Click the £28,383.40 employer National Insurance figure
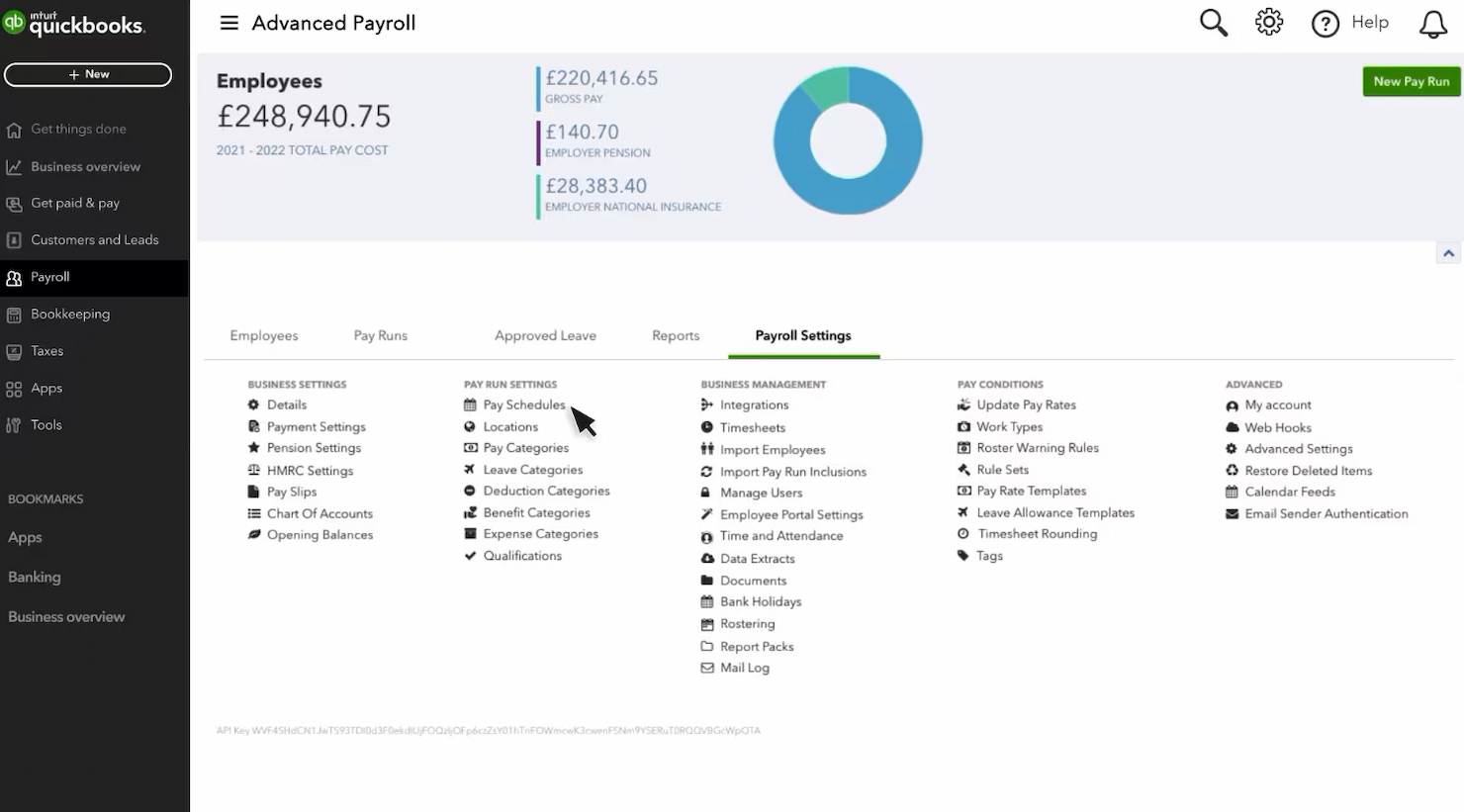Screen dimensions: 1464x812 pos(595,186)
